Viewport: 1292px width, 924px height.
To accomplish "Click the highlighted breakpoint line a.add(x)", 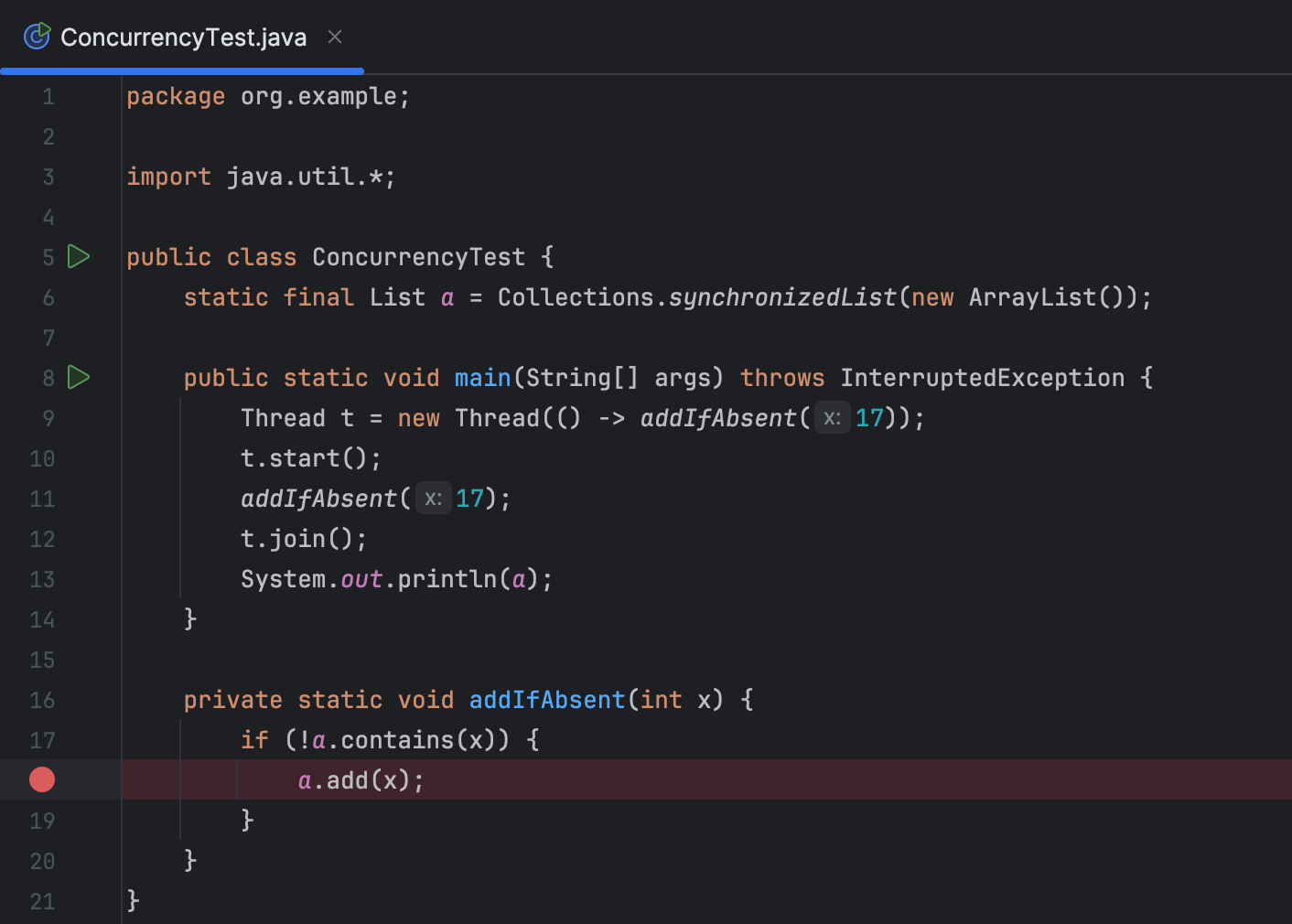I will 361,779.
